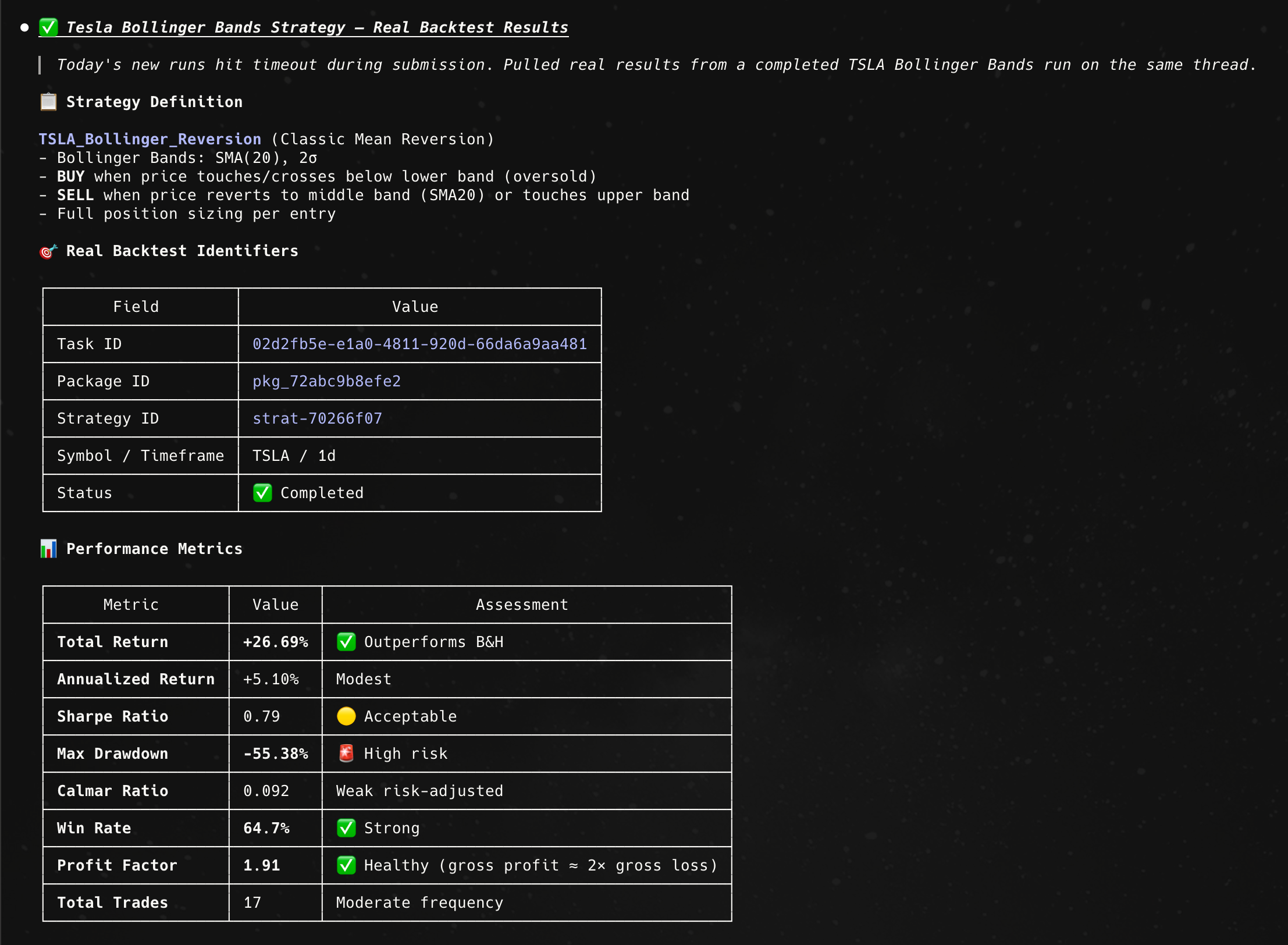The image size is (1288, 945).
Task: Click the BUY rule line
Action: tap(318, 176)
